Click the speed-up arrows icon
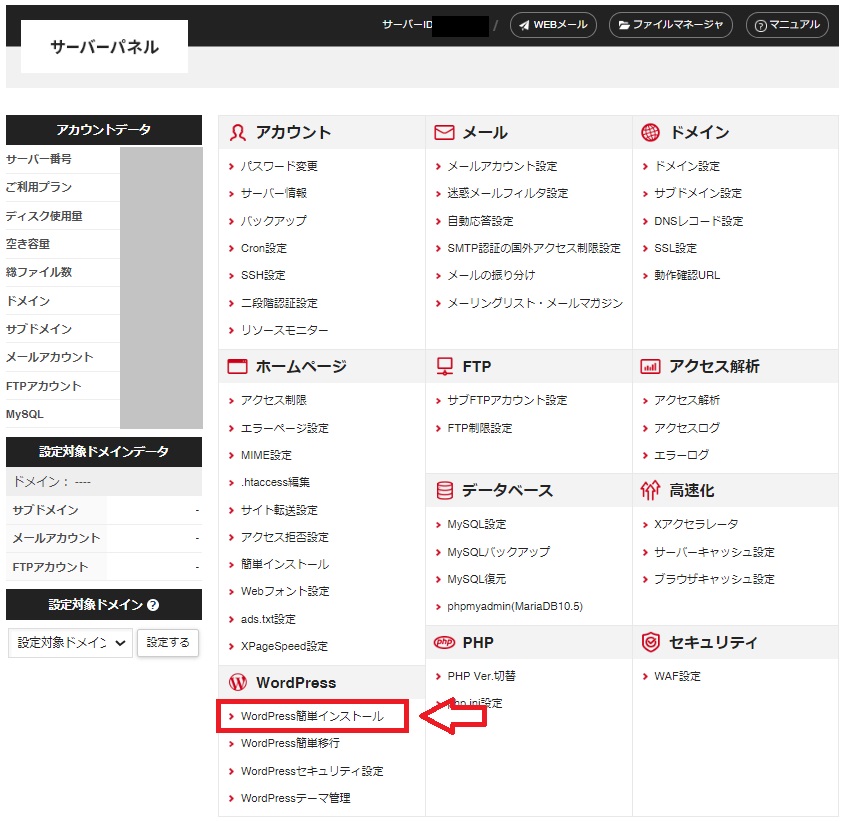845x822 pixels. (650, 491)
